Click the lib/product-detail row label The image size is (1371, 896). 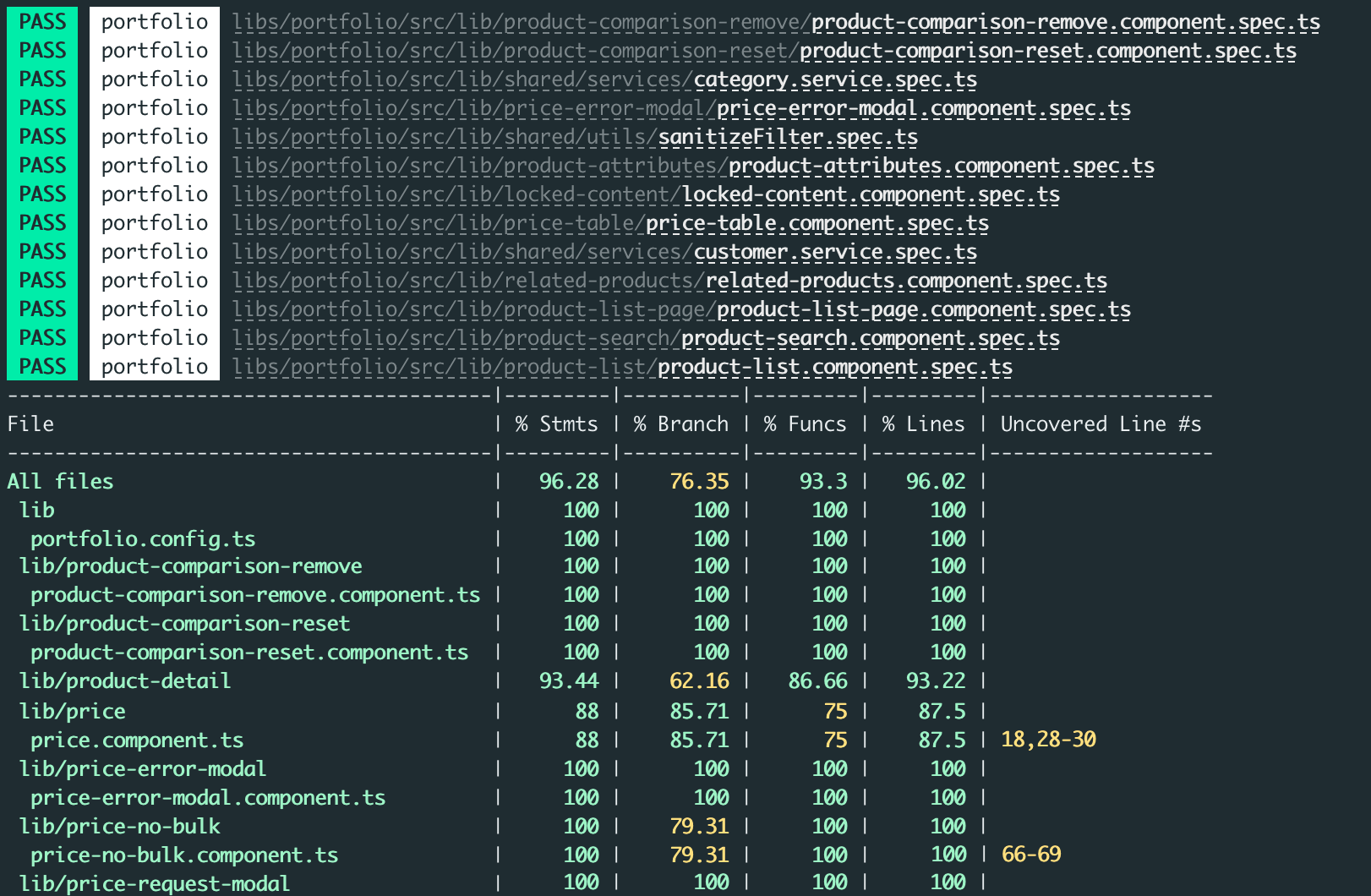click(x=125, y=681)
